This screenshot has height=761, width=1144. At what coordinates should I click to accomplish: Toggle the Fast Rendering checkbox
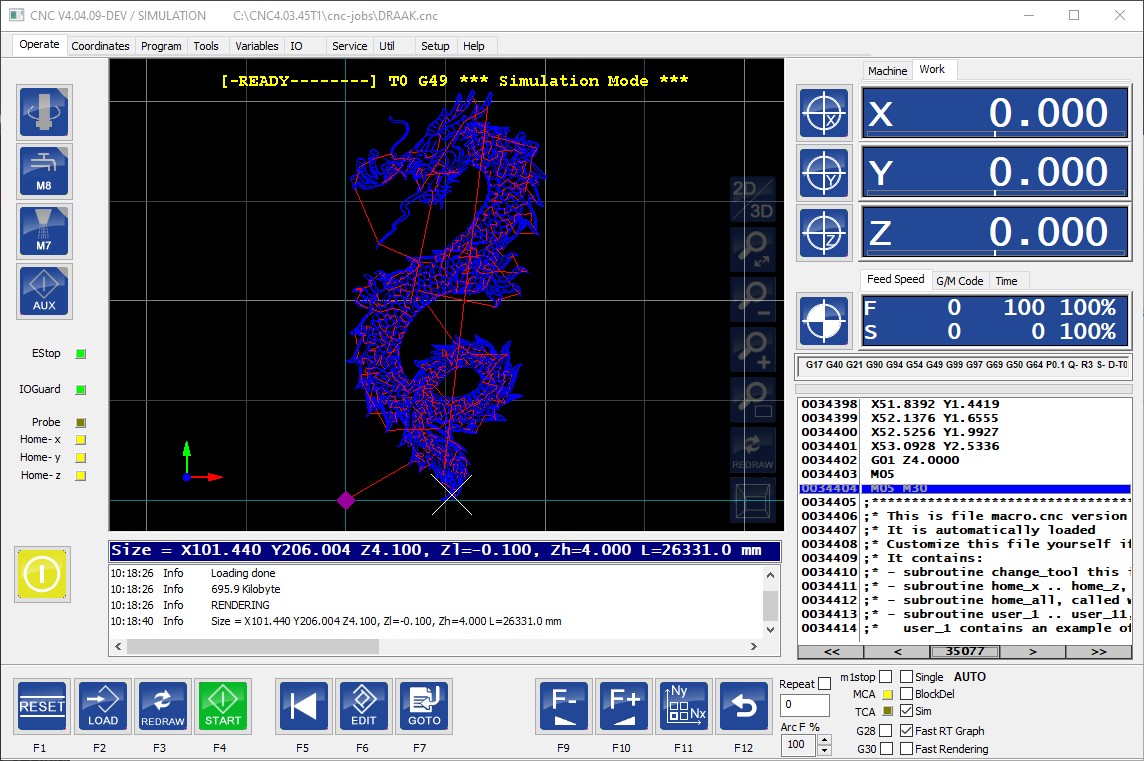point(907,749)
